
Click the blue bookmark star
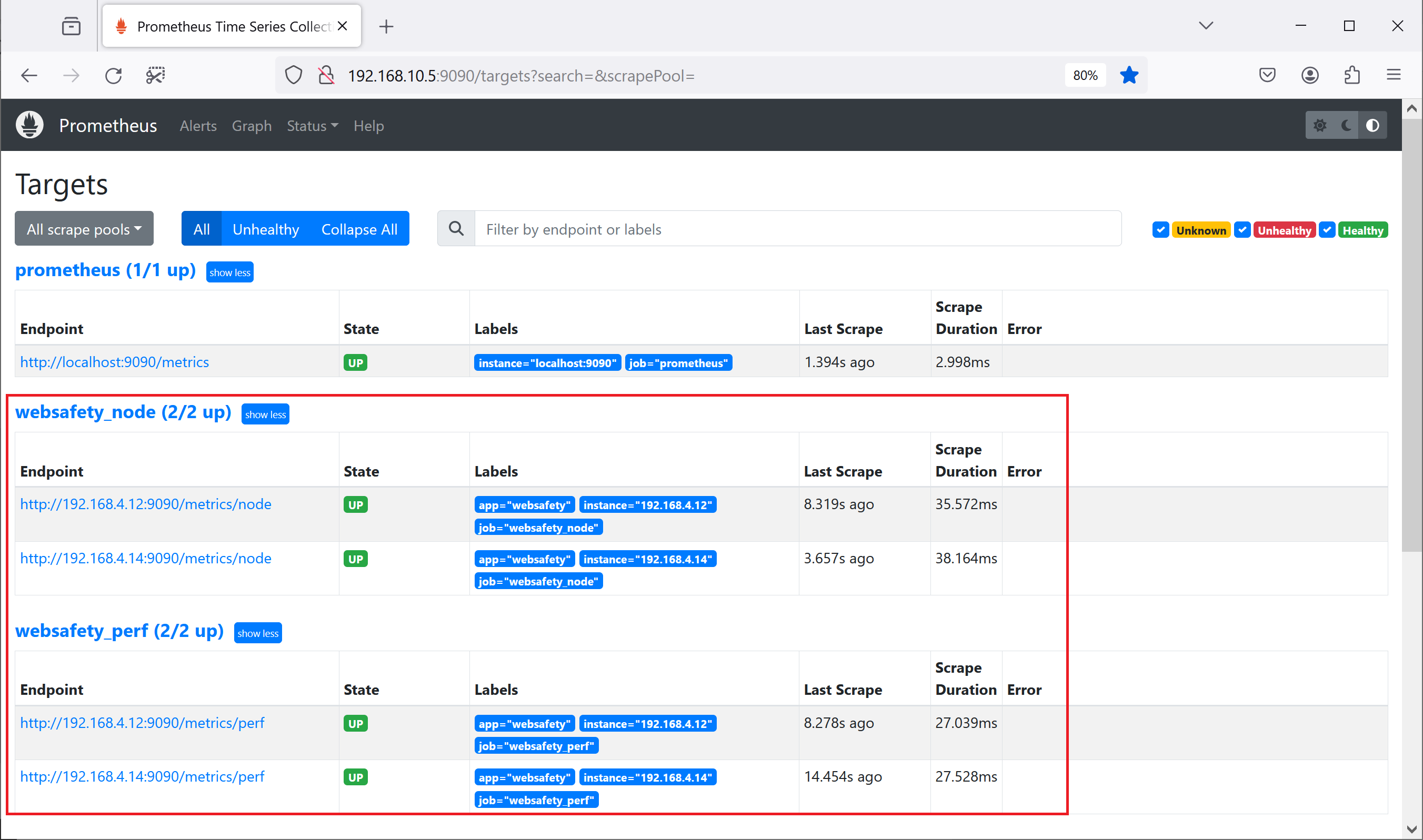[x=1128, y=75]
